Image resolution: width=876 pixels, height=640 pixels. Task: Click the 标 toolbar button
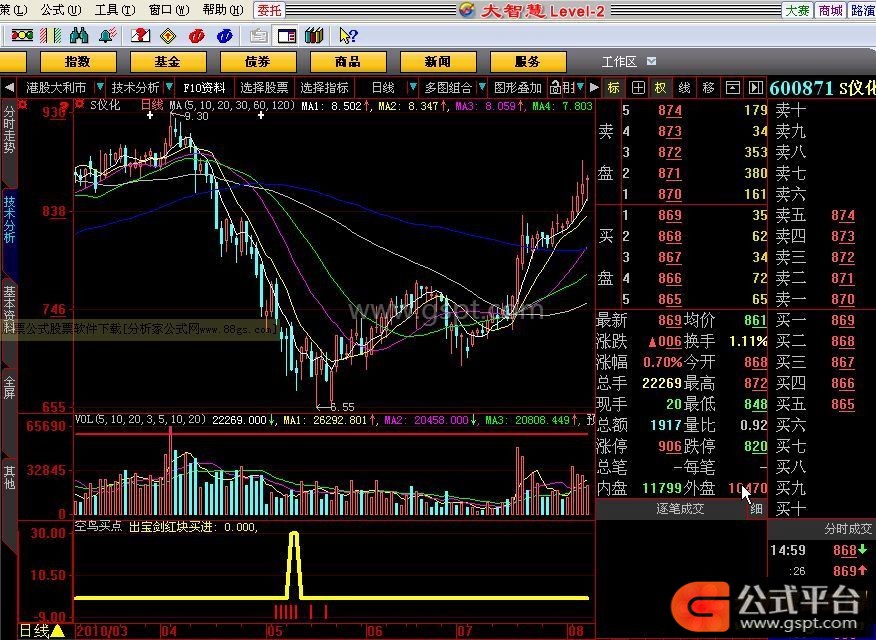613,88
